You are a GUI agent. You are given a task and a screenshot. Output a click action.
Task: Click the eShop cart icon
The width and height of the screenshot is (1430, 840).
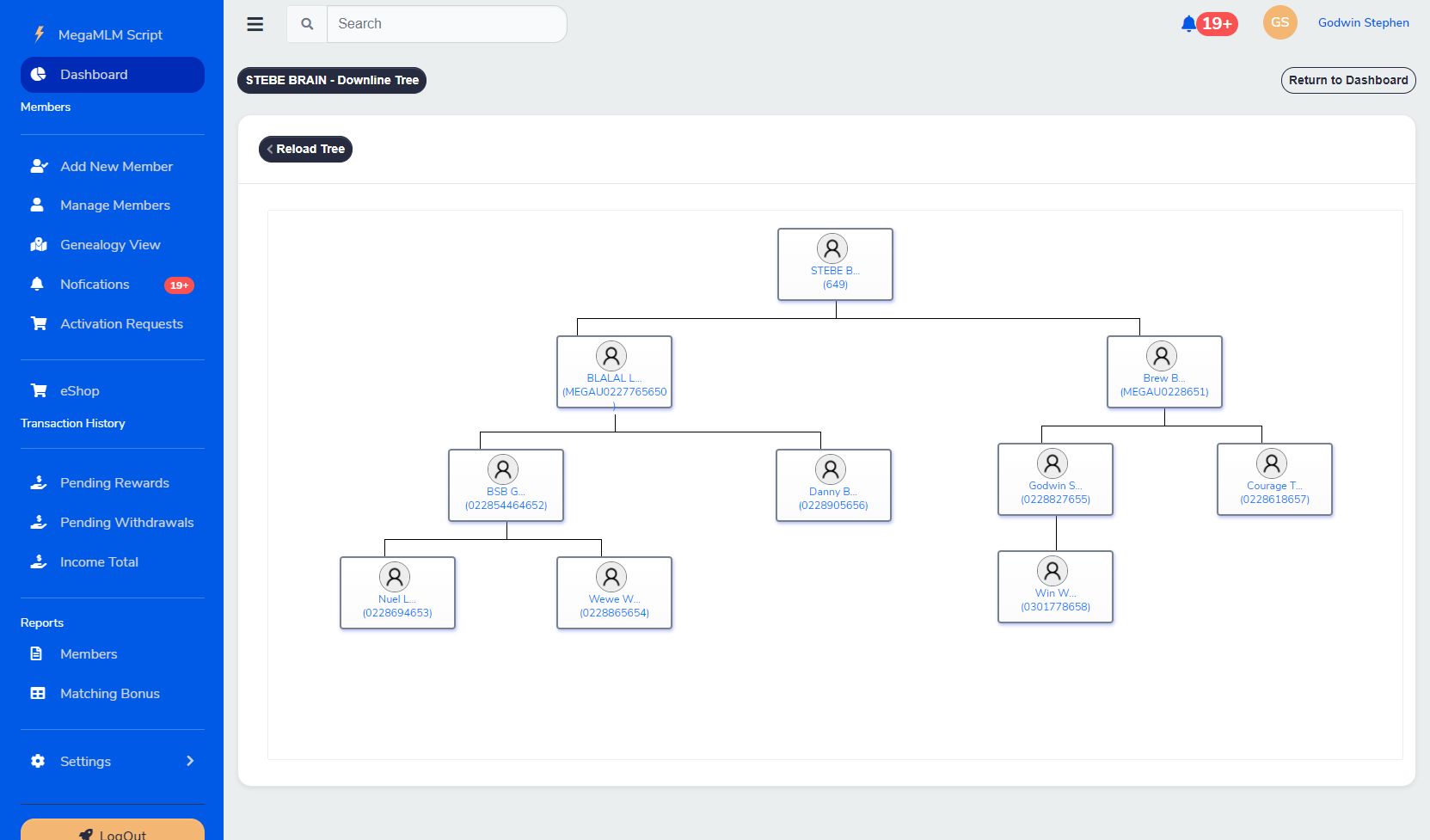[x=39, y=390]
